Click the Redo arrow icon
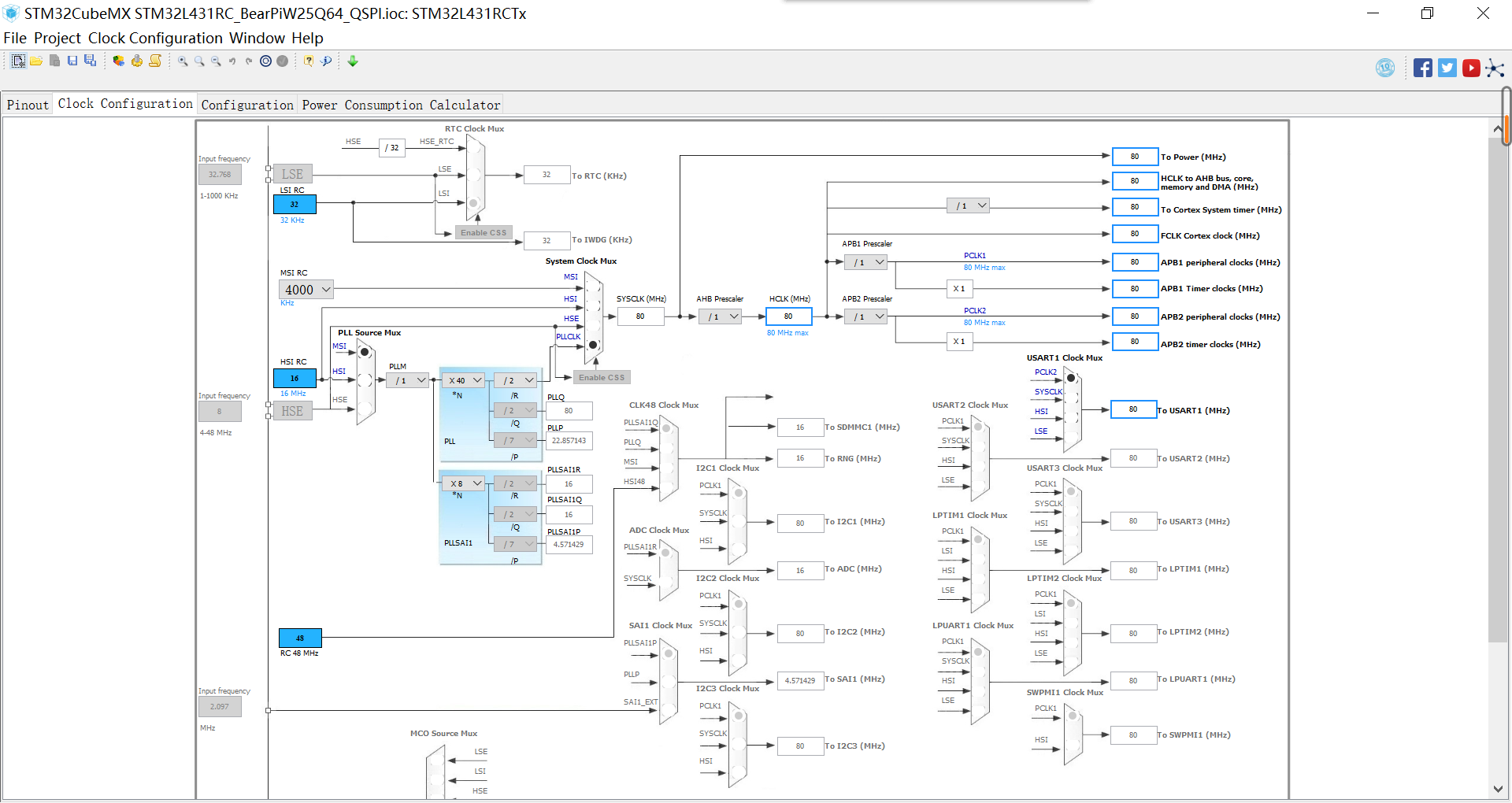Viewport: 1512px width, 803px height. 249,61
